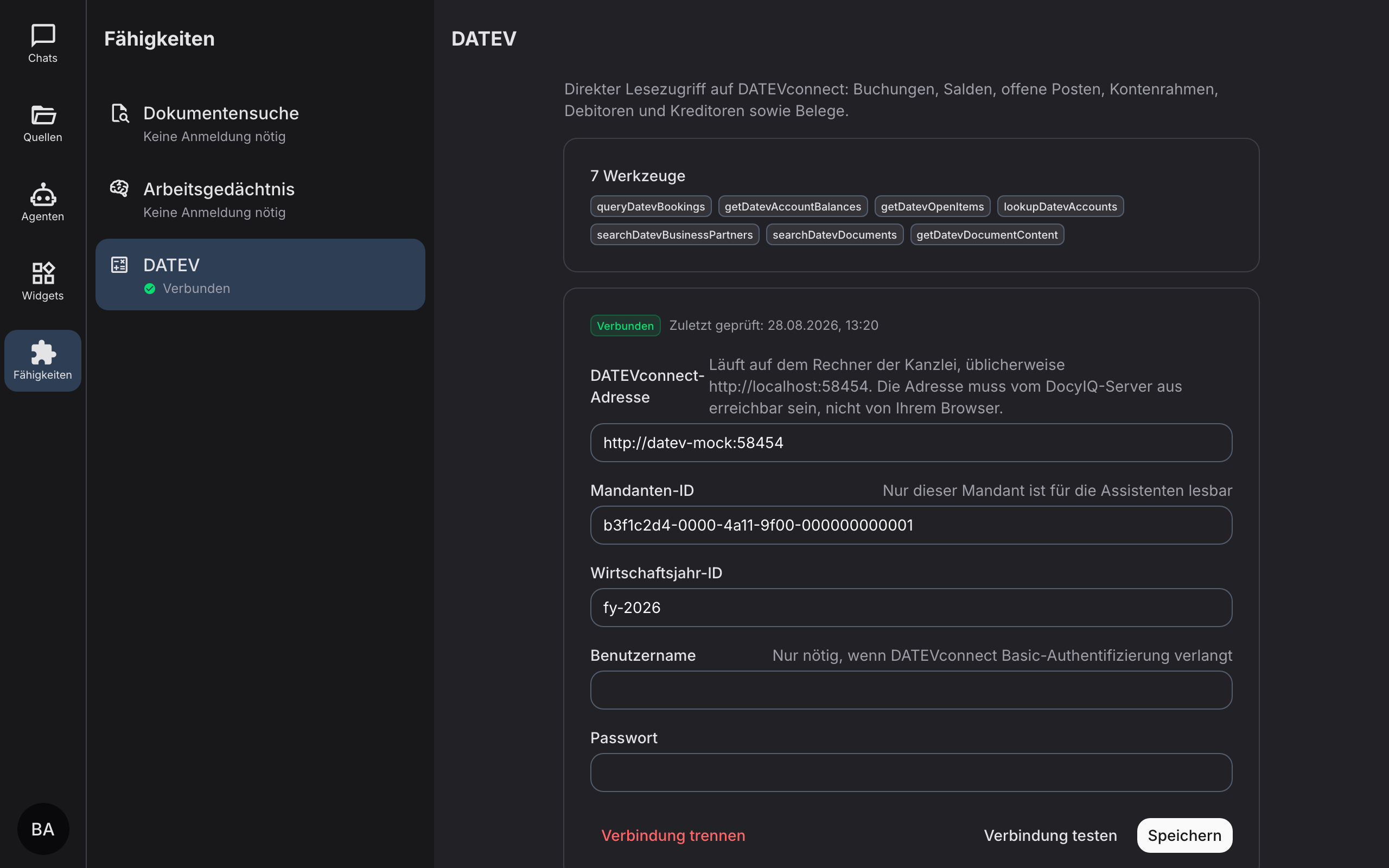Select Arbeitsgedächtnis in the skills list
Screen dimensions: 1389x868
260,199
